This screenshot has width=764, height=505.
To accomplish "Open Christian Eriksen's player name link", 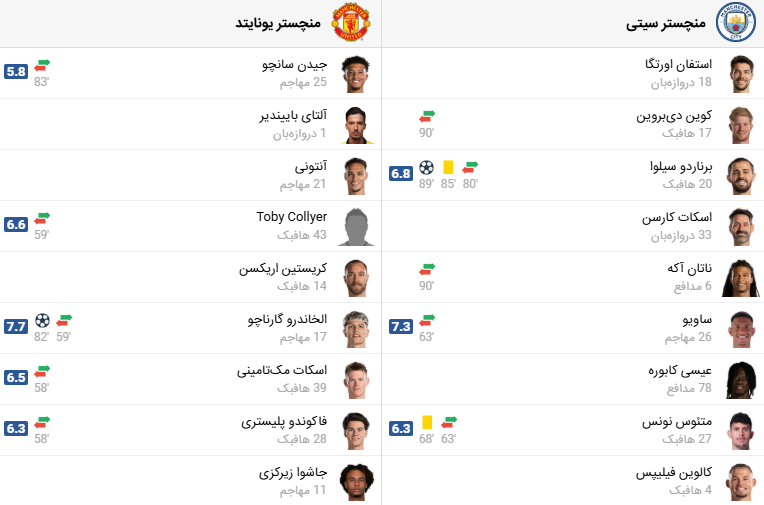I will point(283,269).
